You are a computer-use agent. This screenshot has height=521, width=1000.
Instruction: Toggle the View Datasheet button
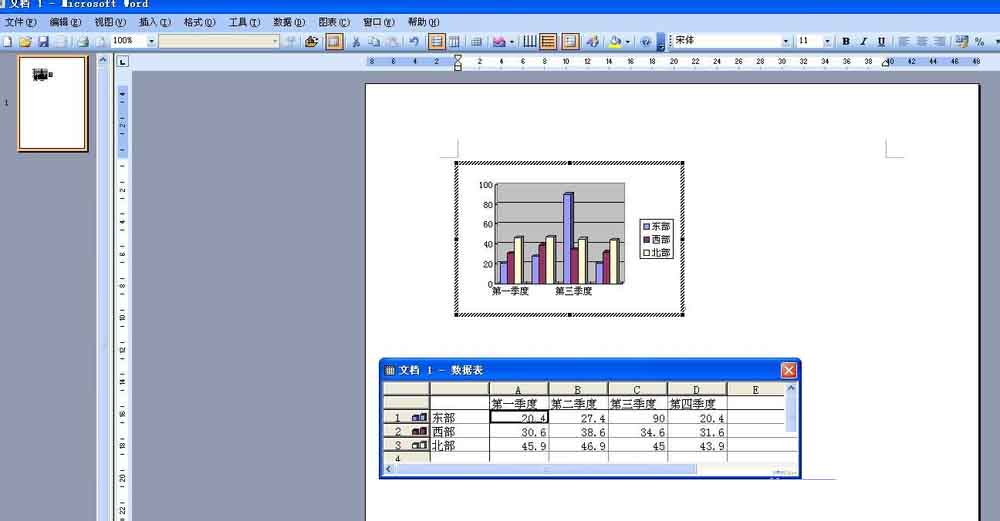point(334,41)
